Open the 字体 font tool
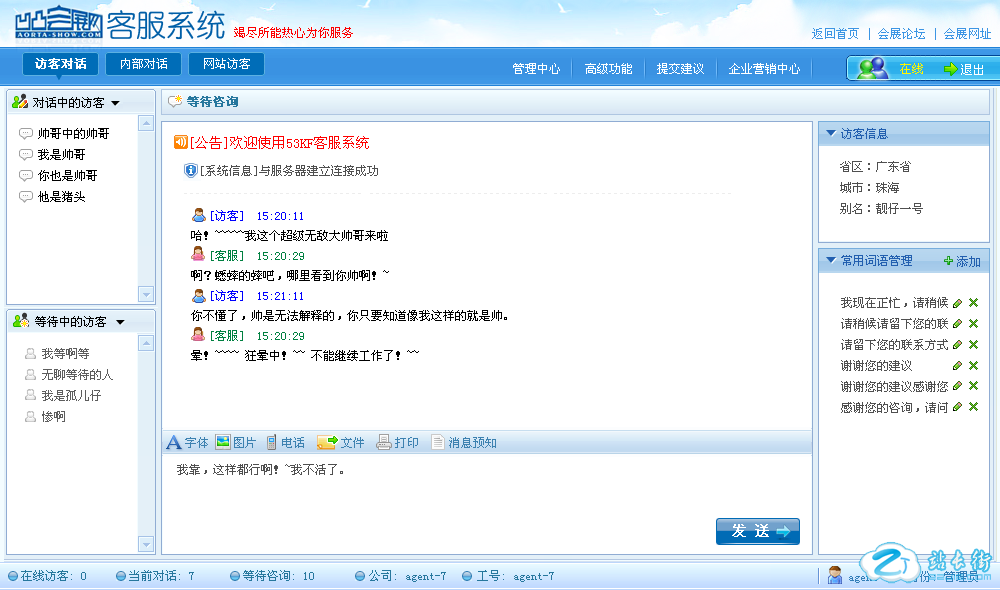The height and width of the screenshot is (590, 1000). click(187, 443)
